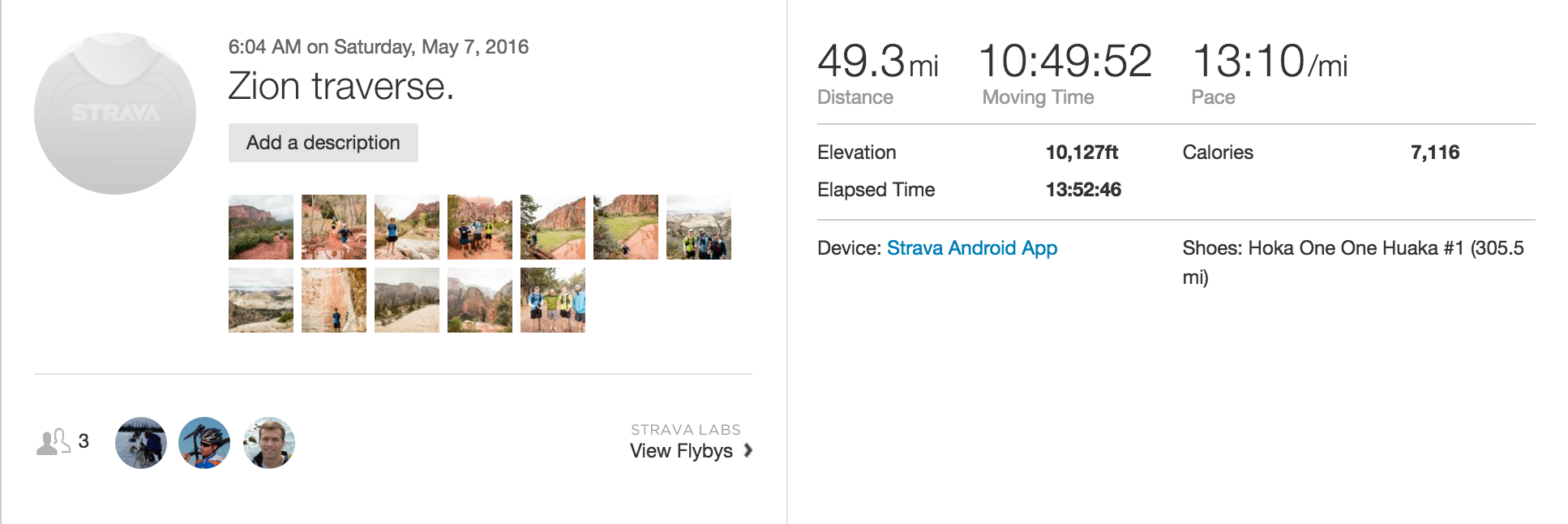Click the group athletes count icon
The width and height of the screenshot is (1568, 524).
point(54,442)
